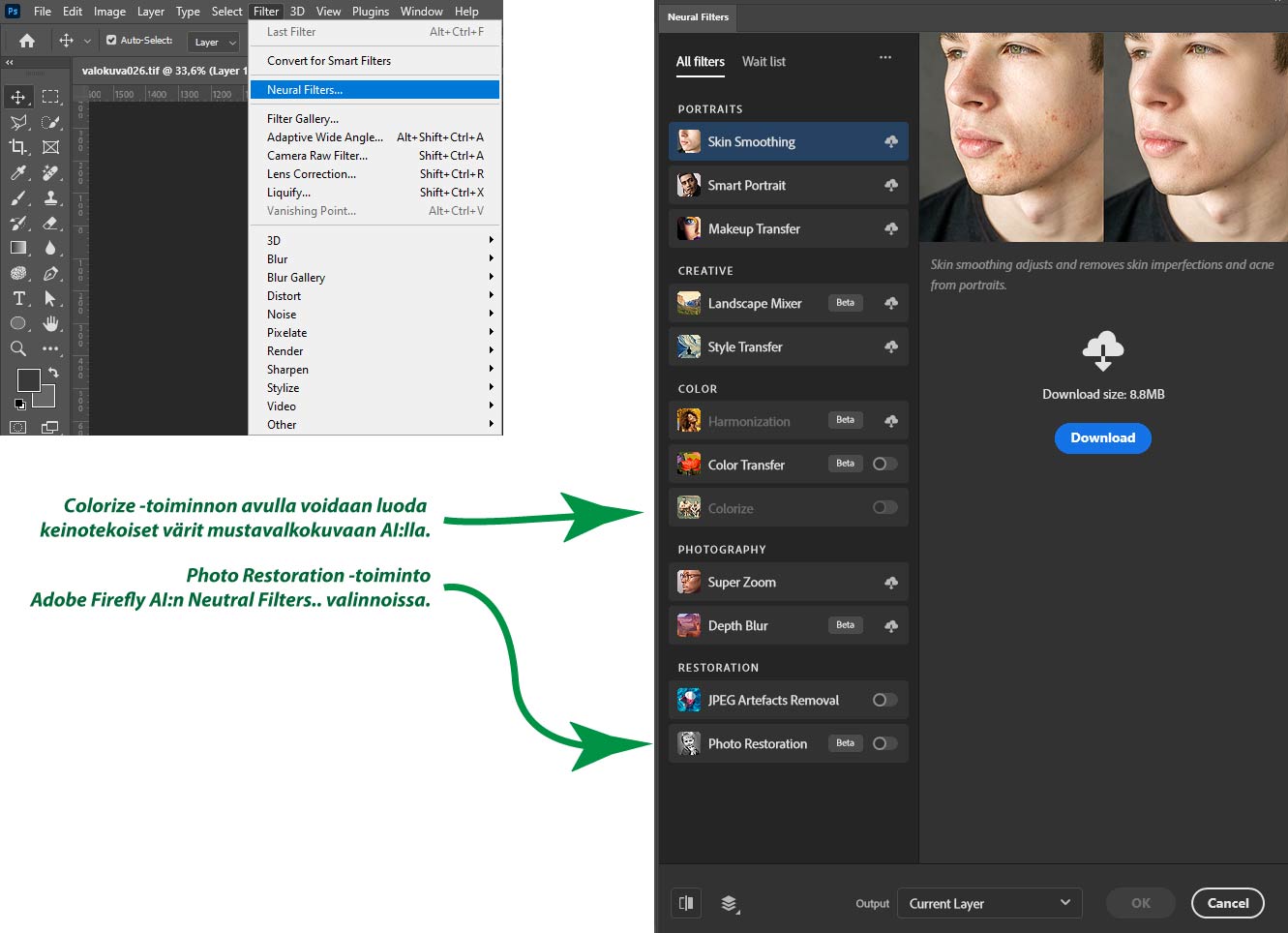Expand the Stylize submenu

click(374, 387)
